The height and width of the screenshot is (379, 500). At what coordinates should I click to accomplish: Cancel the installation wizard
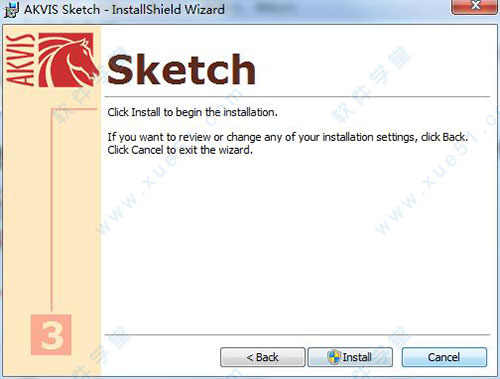(x=444, y=357)
